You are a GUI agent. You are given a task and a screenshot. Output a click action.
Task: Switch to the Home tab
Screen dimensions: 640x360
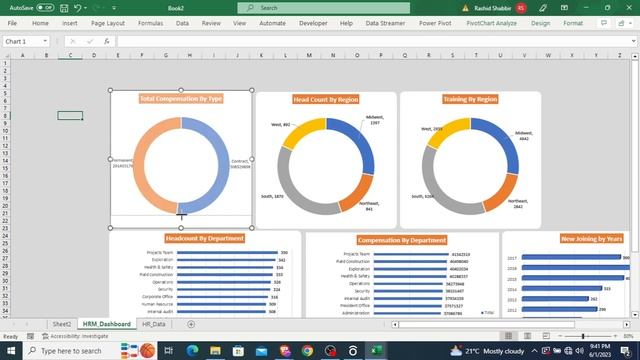tap(40, 23)
